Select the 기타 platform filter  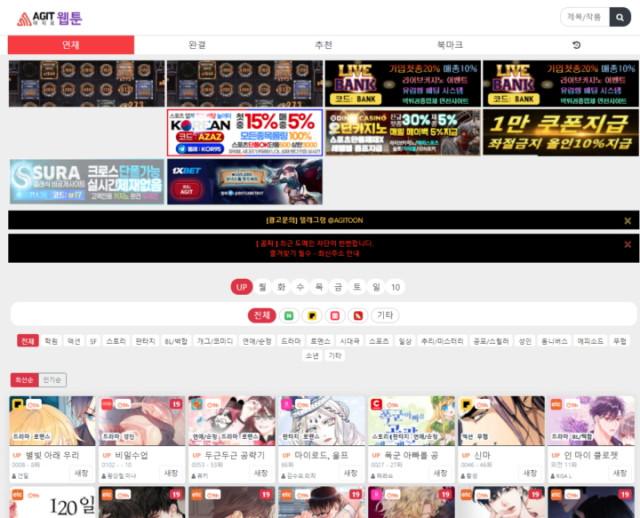[x=385, y=316]
